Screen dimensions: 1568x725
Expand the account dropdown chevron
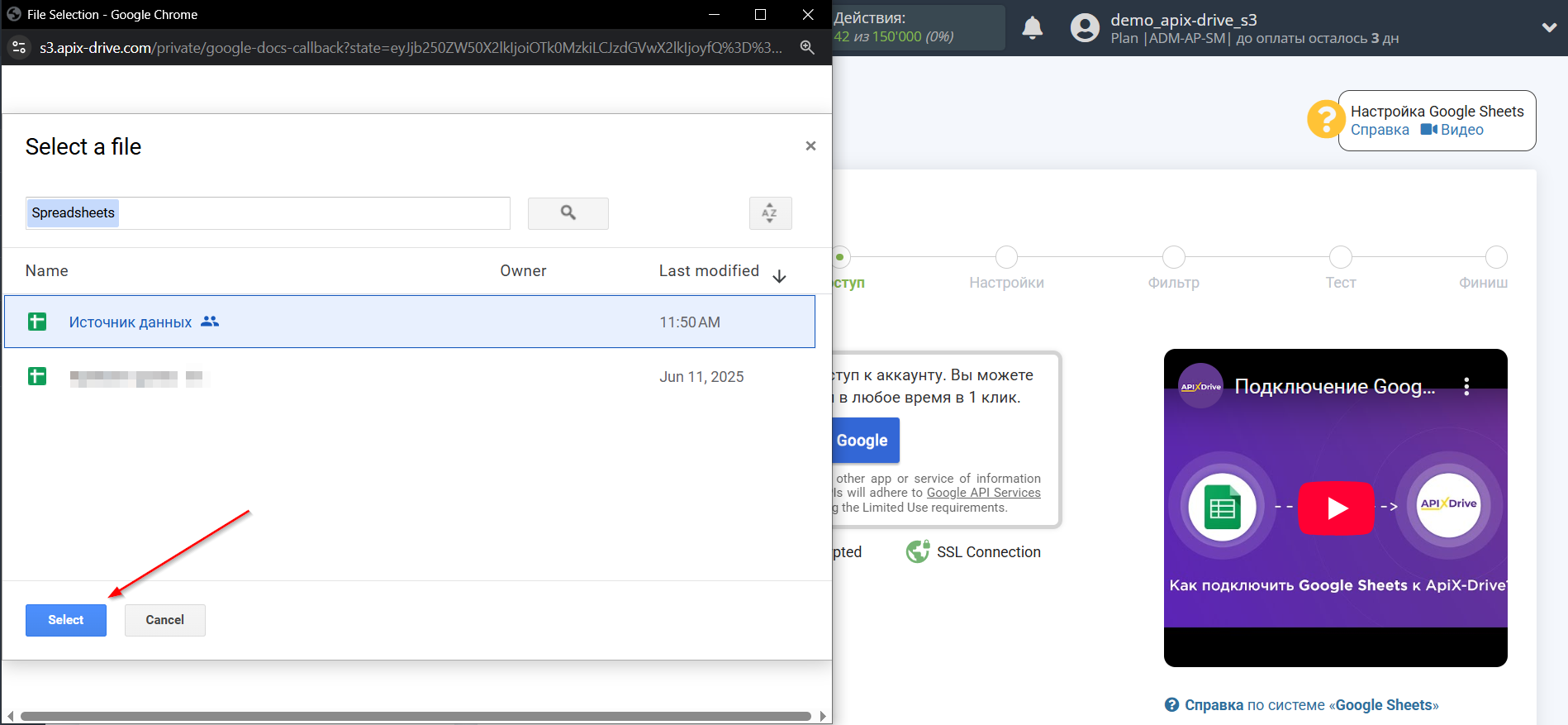click(1549, 27)
